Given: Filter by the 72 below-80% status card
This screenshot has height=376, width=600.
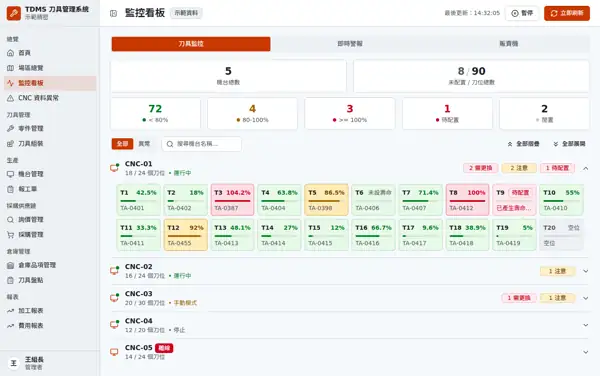Looking at the screenshot, I should click(x=155, y=114).
